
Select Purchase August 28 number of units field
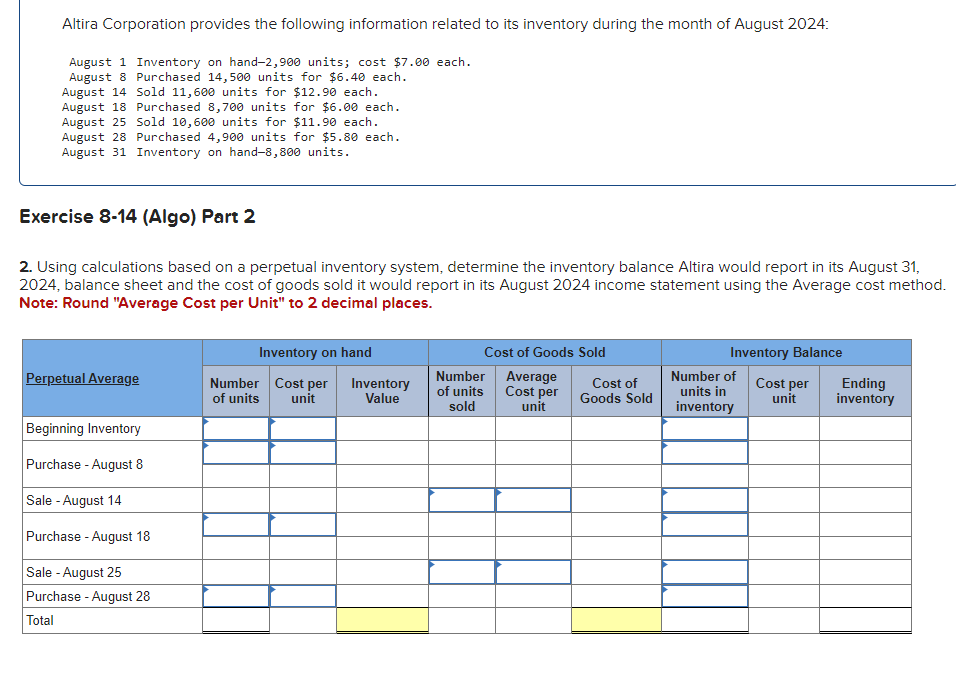pos(236,596)
